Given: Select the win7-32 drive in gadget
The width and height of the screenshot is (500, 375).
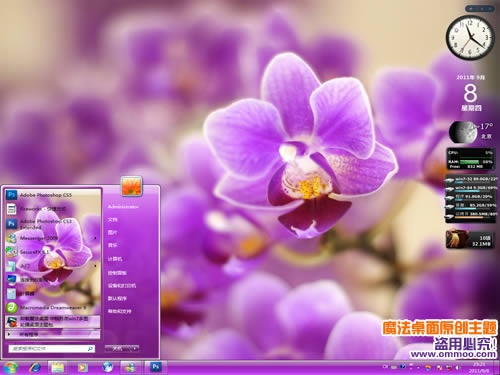Looking at the screenshot, I should click(471, 180).
